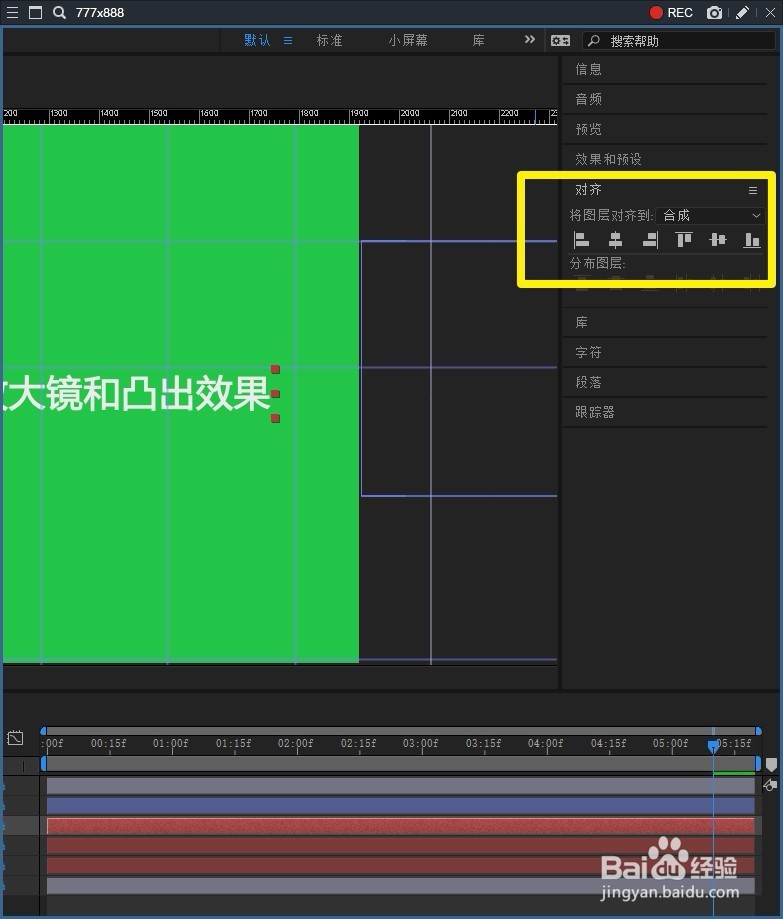Click the bottom red handle of the text layer
The image size is (783, 919).
coord(275,418)
